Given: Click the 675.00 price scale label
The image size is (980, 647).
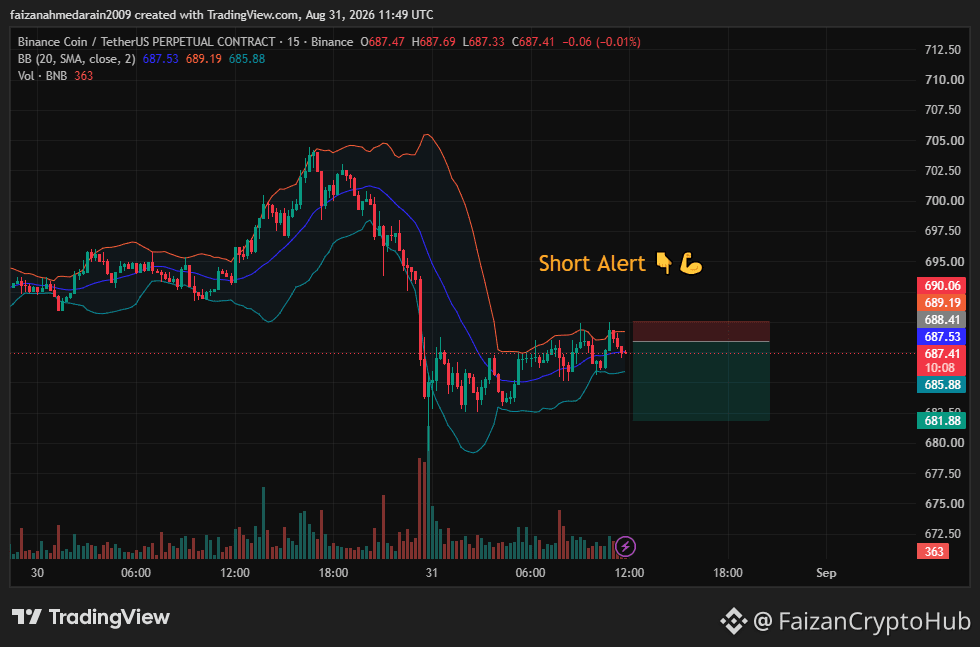Looking at the screenshot, I should pos(943,503).
